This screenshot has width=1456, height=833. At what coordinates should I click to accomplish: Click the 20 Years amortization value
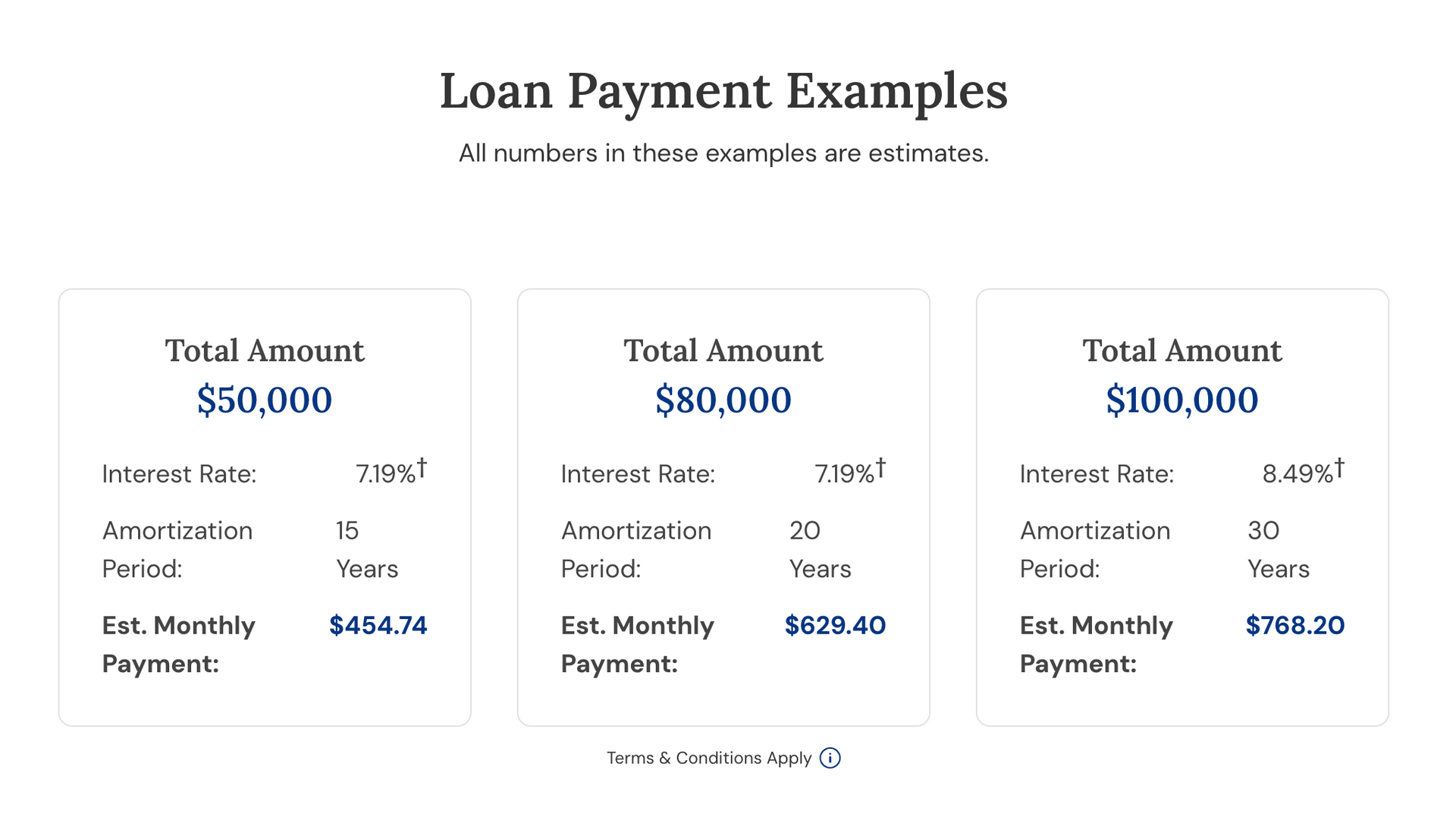coord(820,549)
